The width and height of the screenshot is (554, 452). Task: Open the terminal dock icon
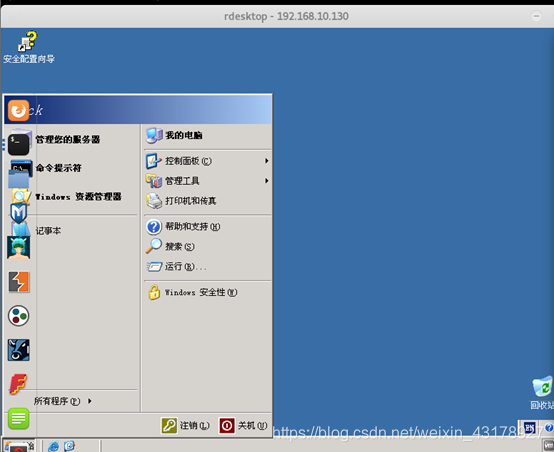[18, 145]
